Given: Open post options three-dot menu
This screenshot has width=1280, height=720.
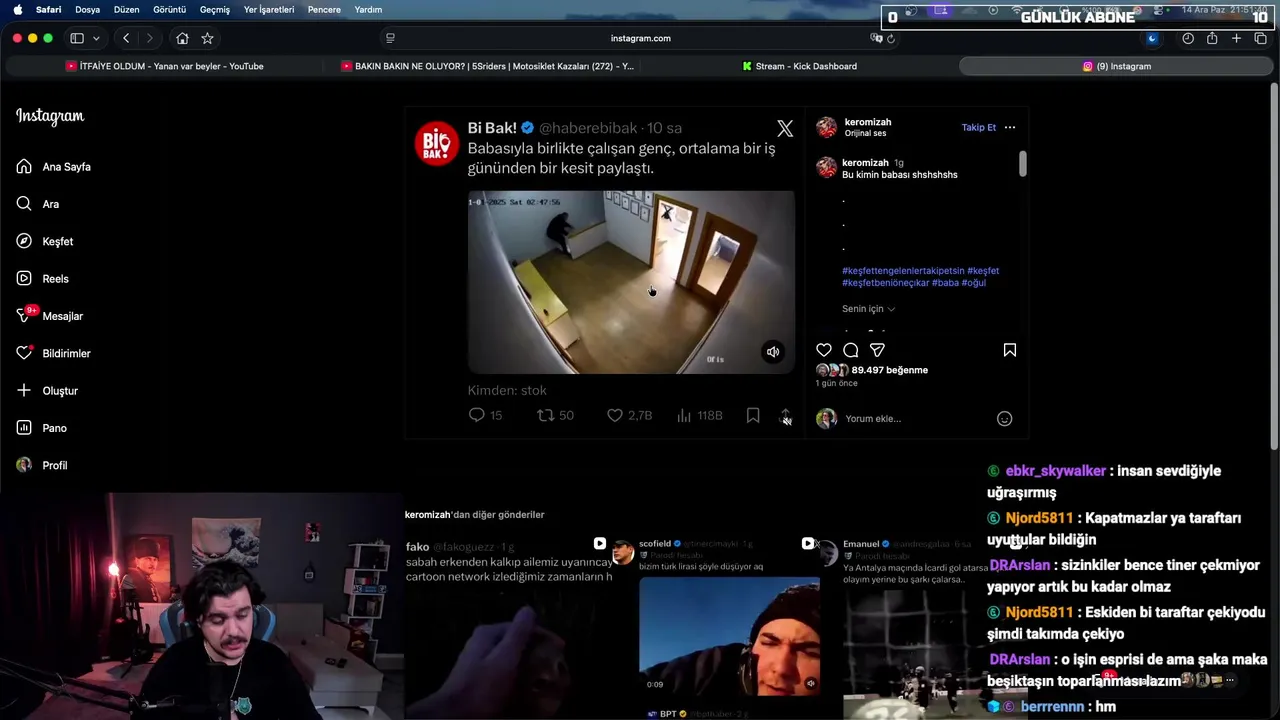Looking at the screenshot, I should [x=1010, y=127].
